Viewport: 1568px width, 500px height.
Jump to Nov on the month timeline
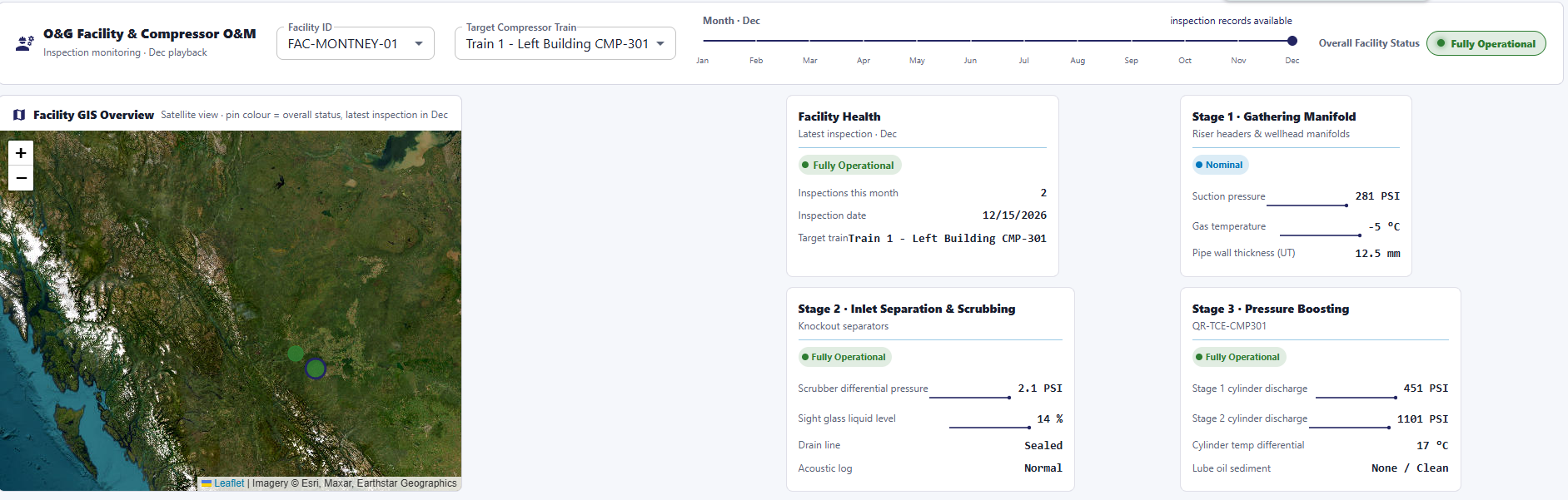(x=1238, y=61)
